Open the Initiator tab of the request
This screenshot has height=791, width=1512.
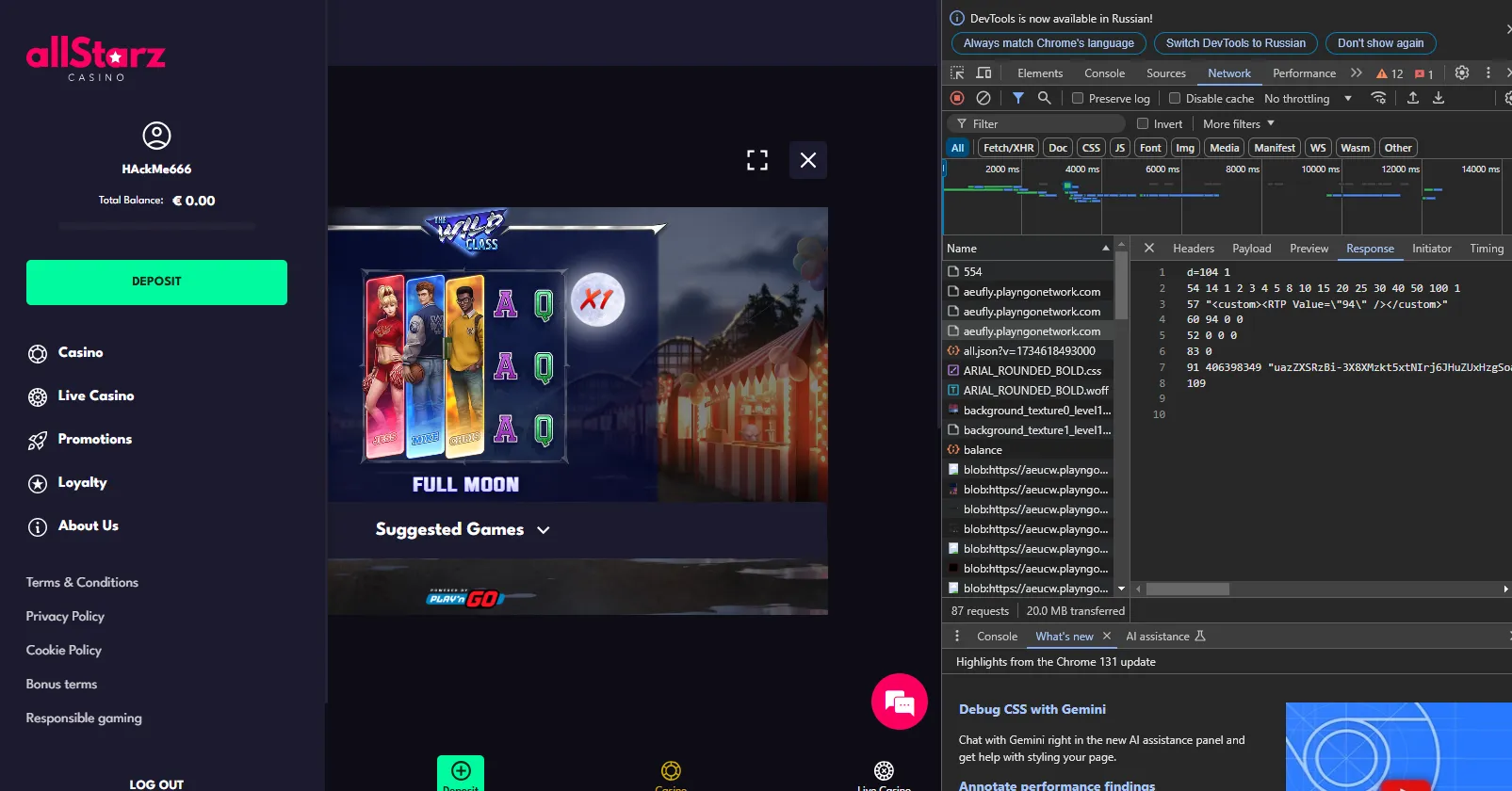[1432, 249]
